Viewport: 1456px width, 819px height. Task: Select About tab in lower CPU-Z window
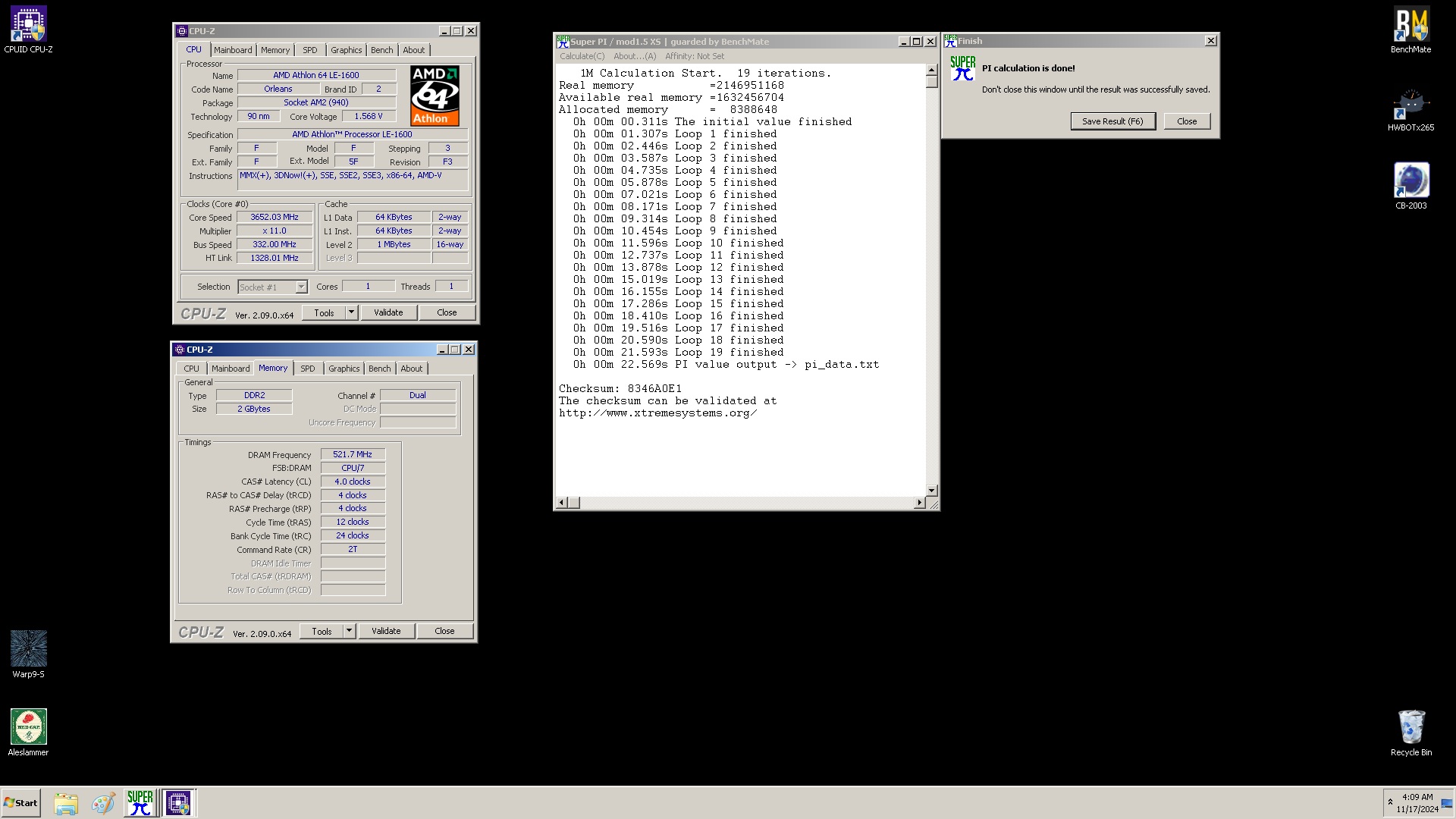pos(412,369)
